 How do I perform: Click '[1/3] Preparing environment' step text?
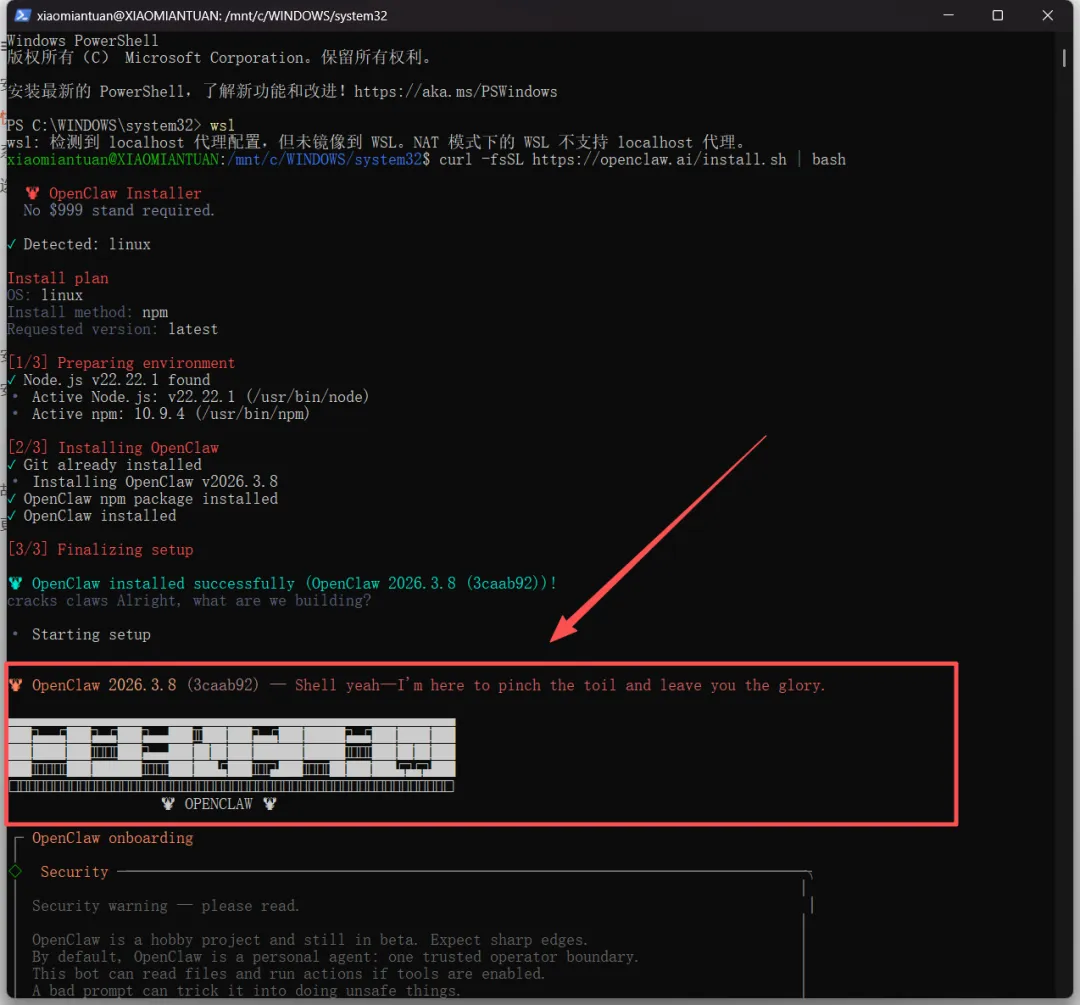point(121,363)
